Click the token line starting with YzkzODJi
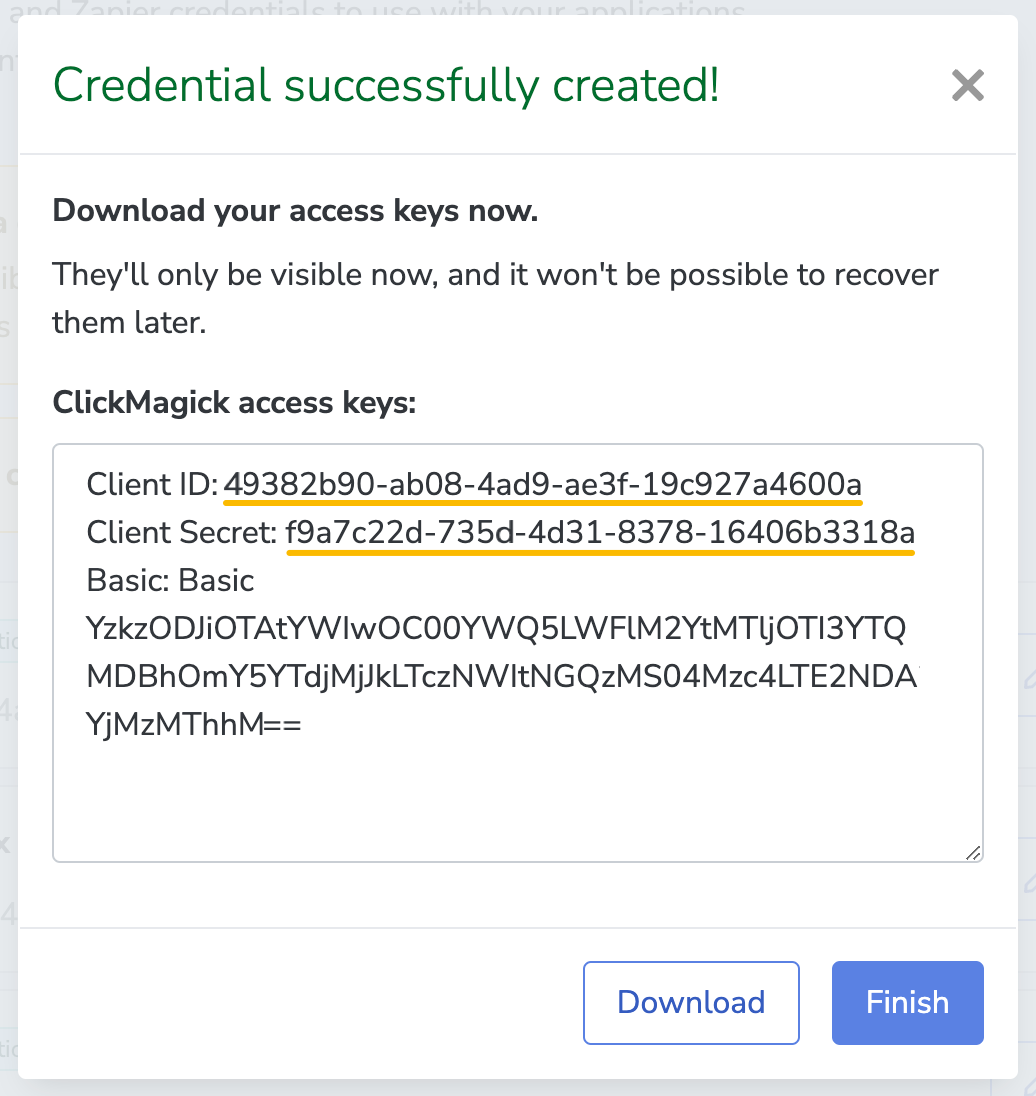The width and height of the screenshot is (1036, 1096). (x=497, y=629)
